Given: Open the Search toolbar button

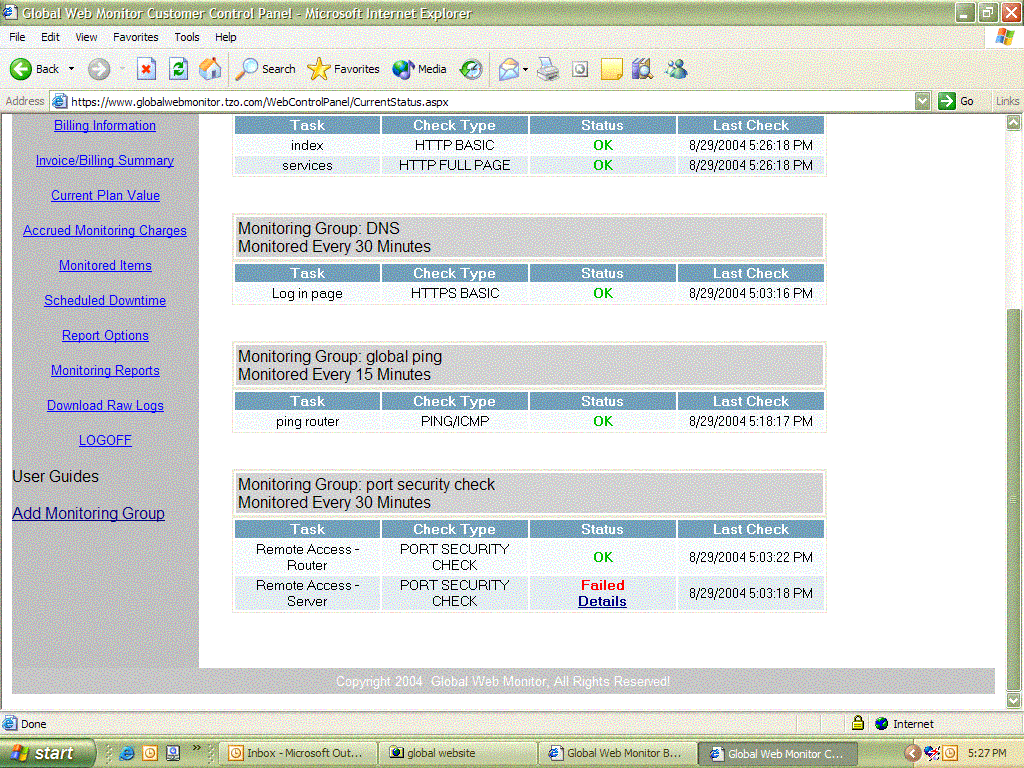Looking at the screenshot, I should (266, 69).
